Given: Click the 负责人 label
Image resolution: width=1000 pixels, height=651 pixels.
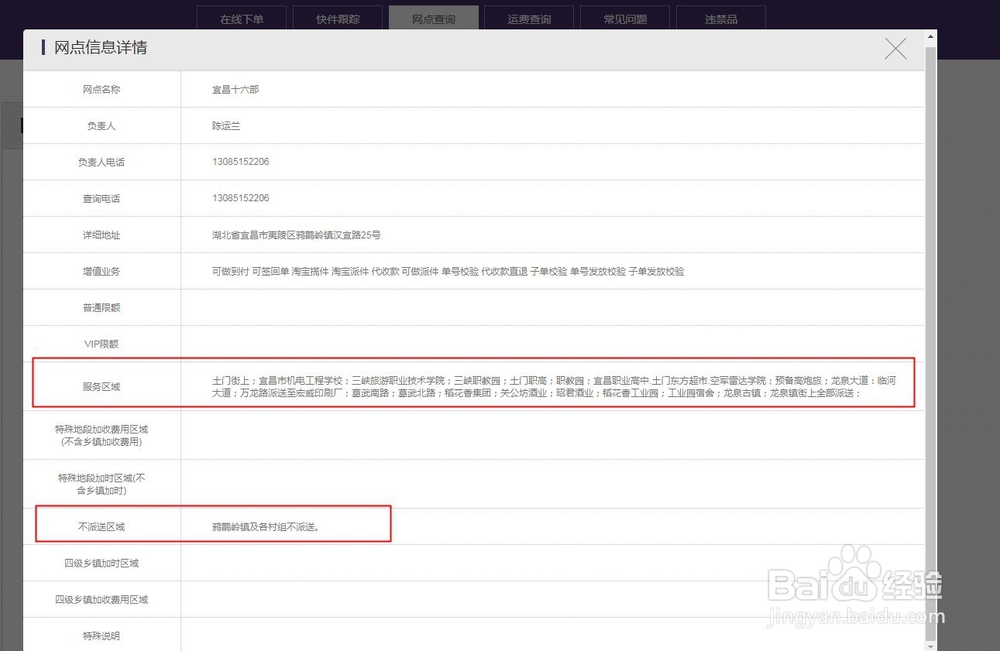Looking at the screenshot, I should 101,126.
